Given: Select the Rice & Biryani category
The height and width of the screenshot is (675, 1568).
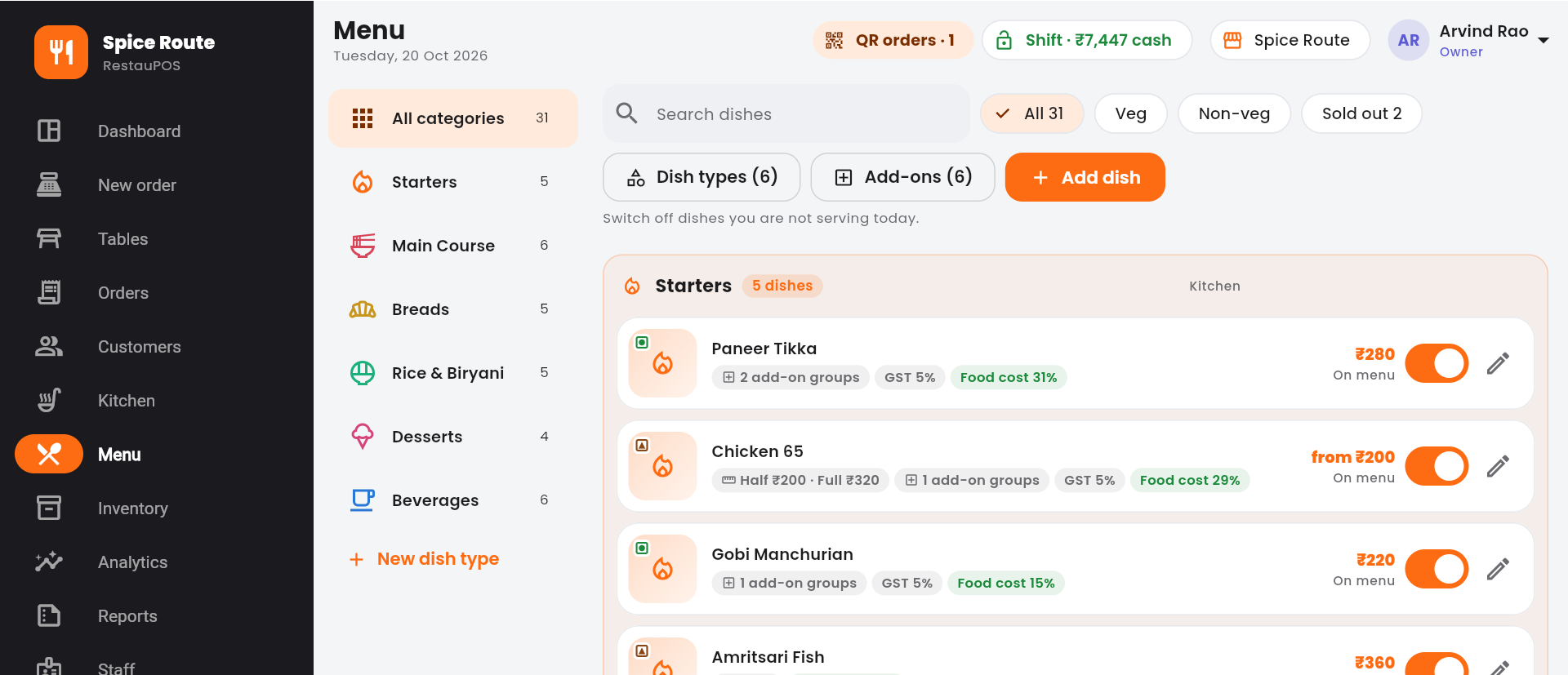Looking at the screenshot, I should (453, 373).
